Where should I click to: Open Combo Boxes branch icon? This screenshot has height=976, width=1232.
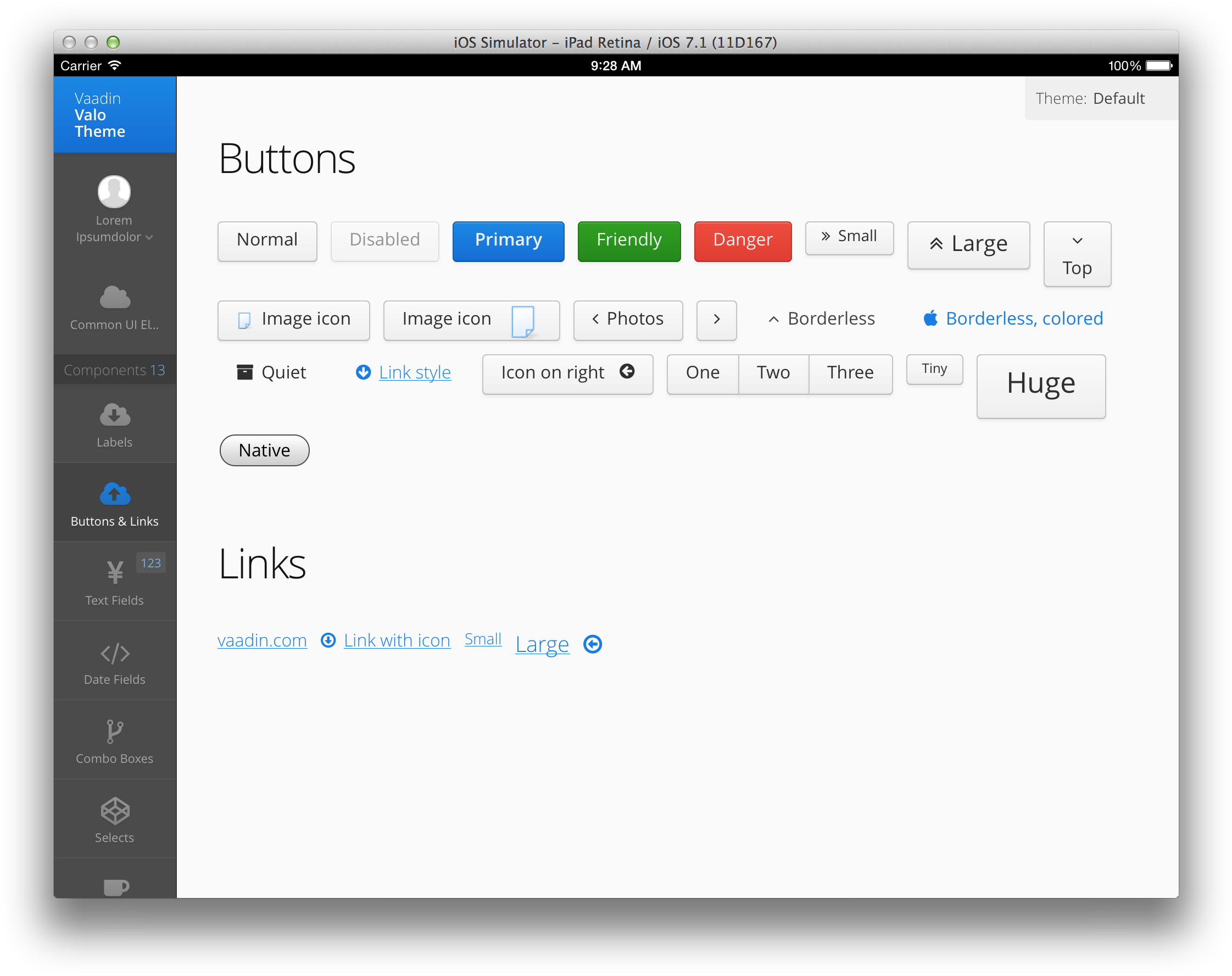115,732
